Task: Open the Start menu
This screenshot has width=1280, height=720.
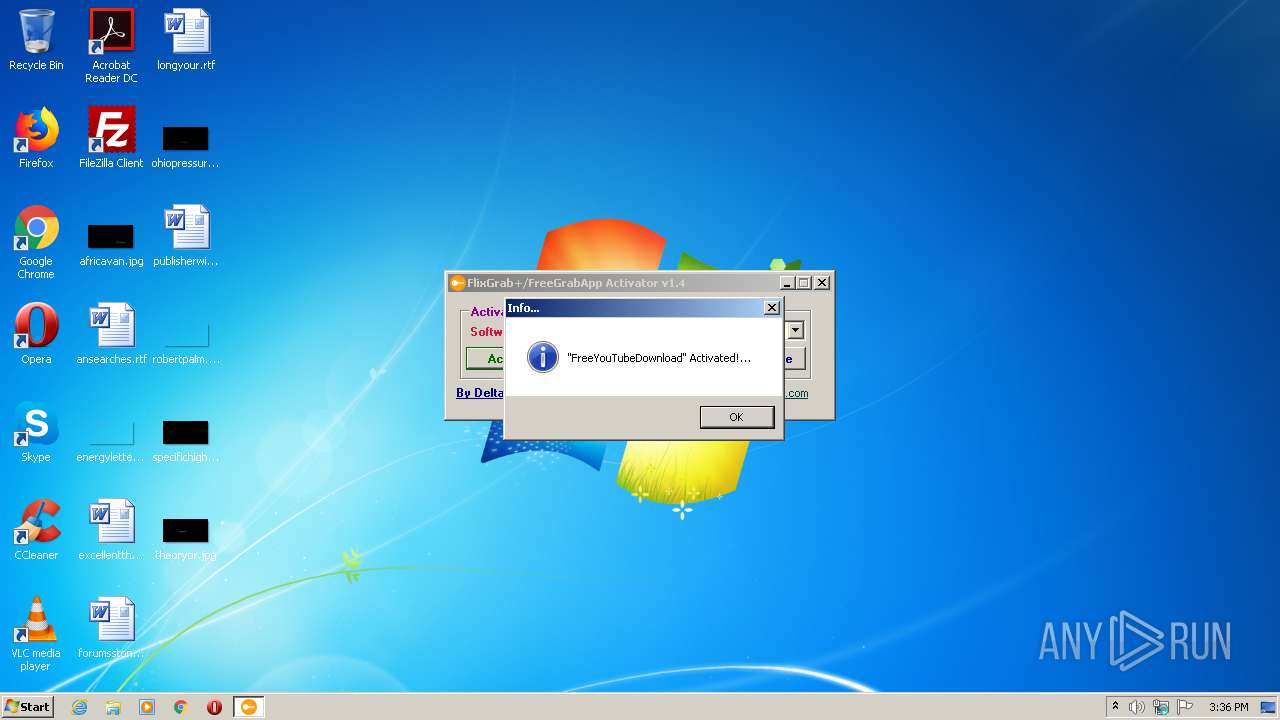Action: click(28, 707)
